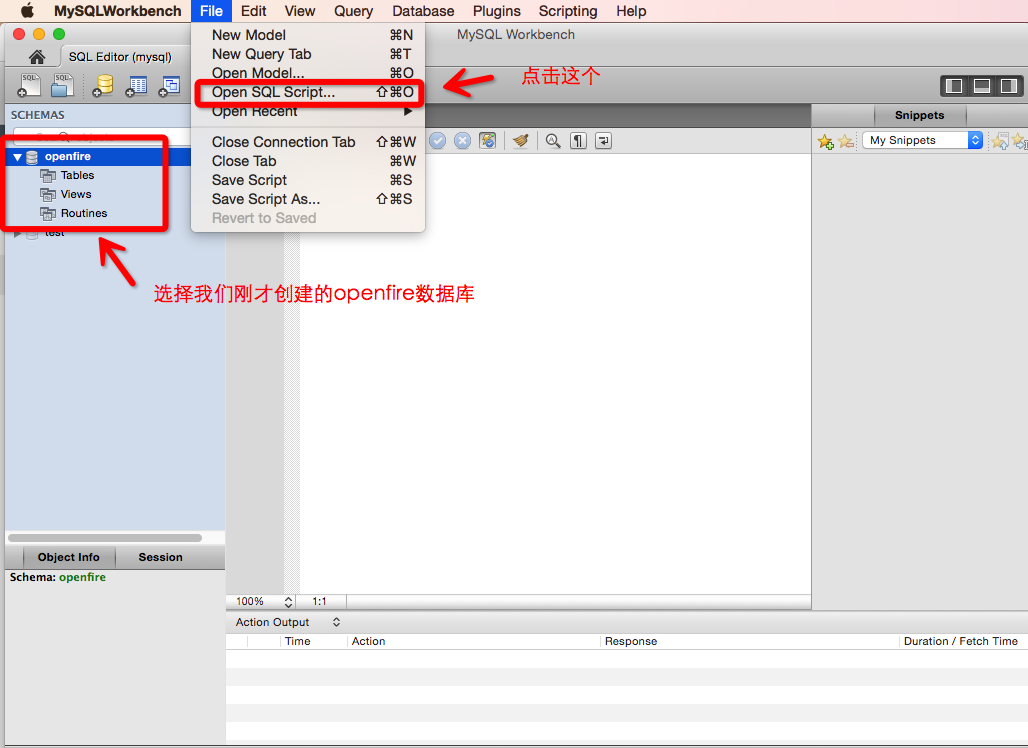Toggle the left sidebar panel

click(955, 86)
